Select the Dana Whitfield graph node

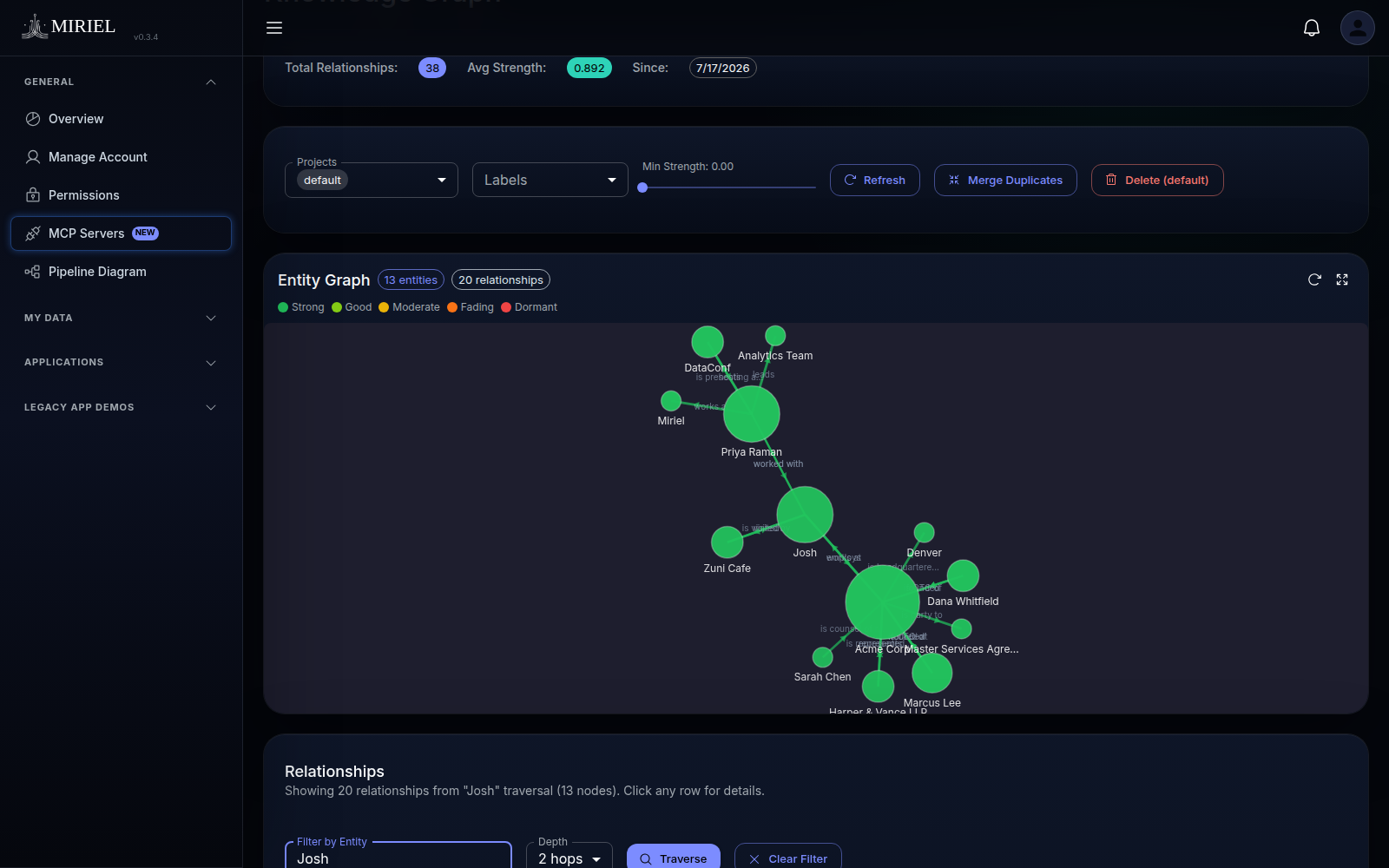tap(963, 575)
